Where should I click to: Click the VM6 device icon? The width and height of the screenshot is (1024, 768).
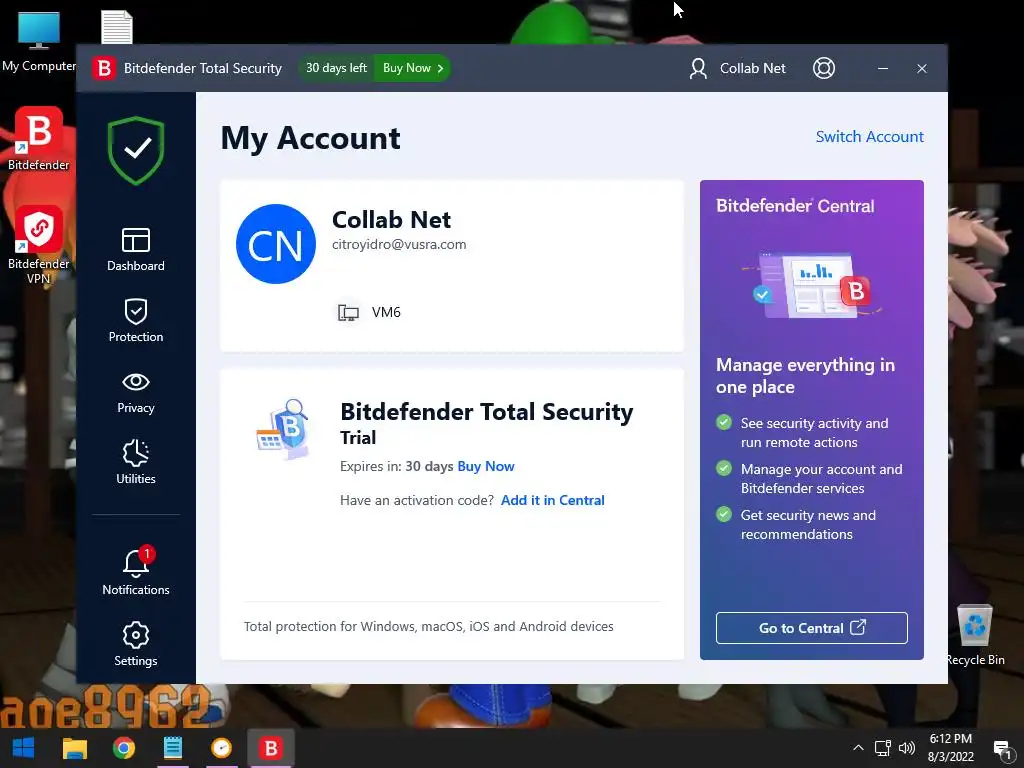[348, 313]
